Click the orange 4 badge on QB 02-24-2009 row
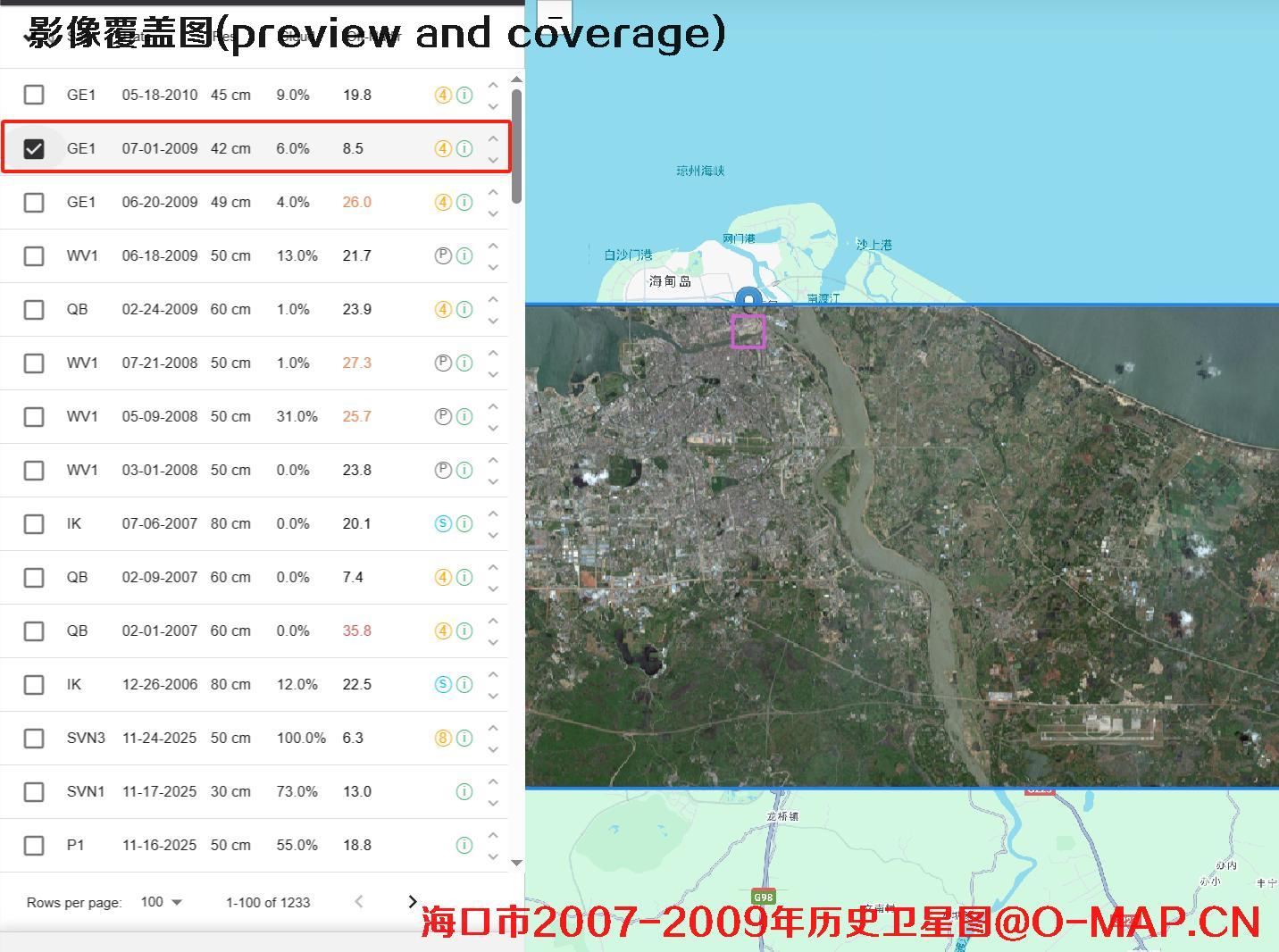Viewport: 1279px width, 952px height. 443,309
